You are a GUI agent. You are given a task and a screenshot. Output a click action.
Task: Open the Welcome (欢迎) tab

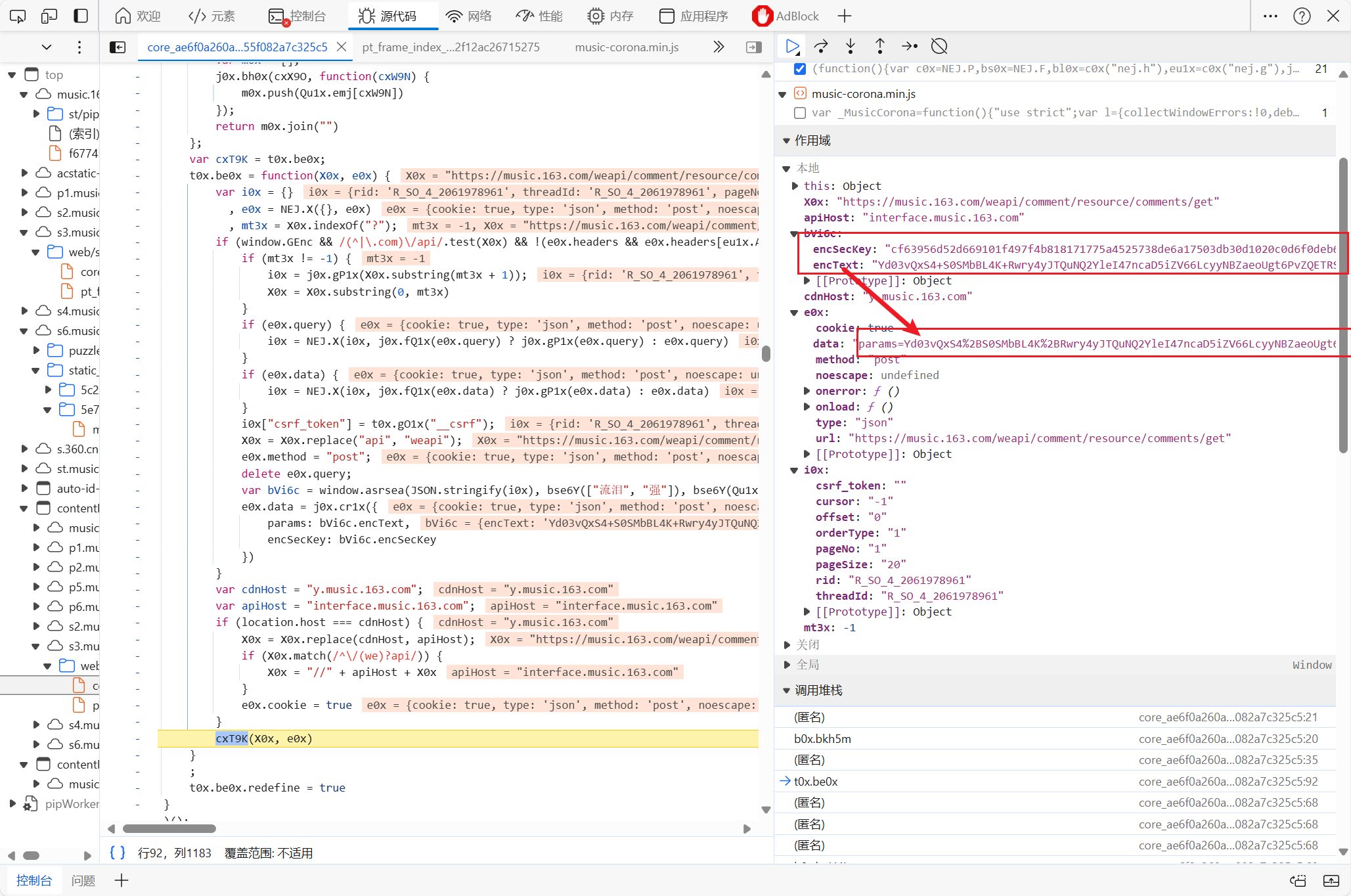pyautogui.click(x=137, y=16)
